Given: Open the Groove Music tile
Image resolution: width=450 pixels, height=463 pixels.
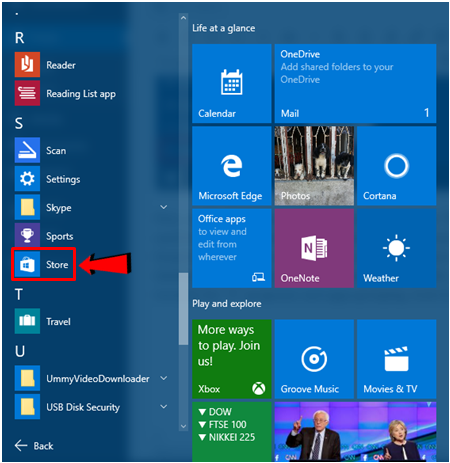Looking at the screenshot, I should tap(314, 359).
